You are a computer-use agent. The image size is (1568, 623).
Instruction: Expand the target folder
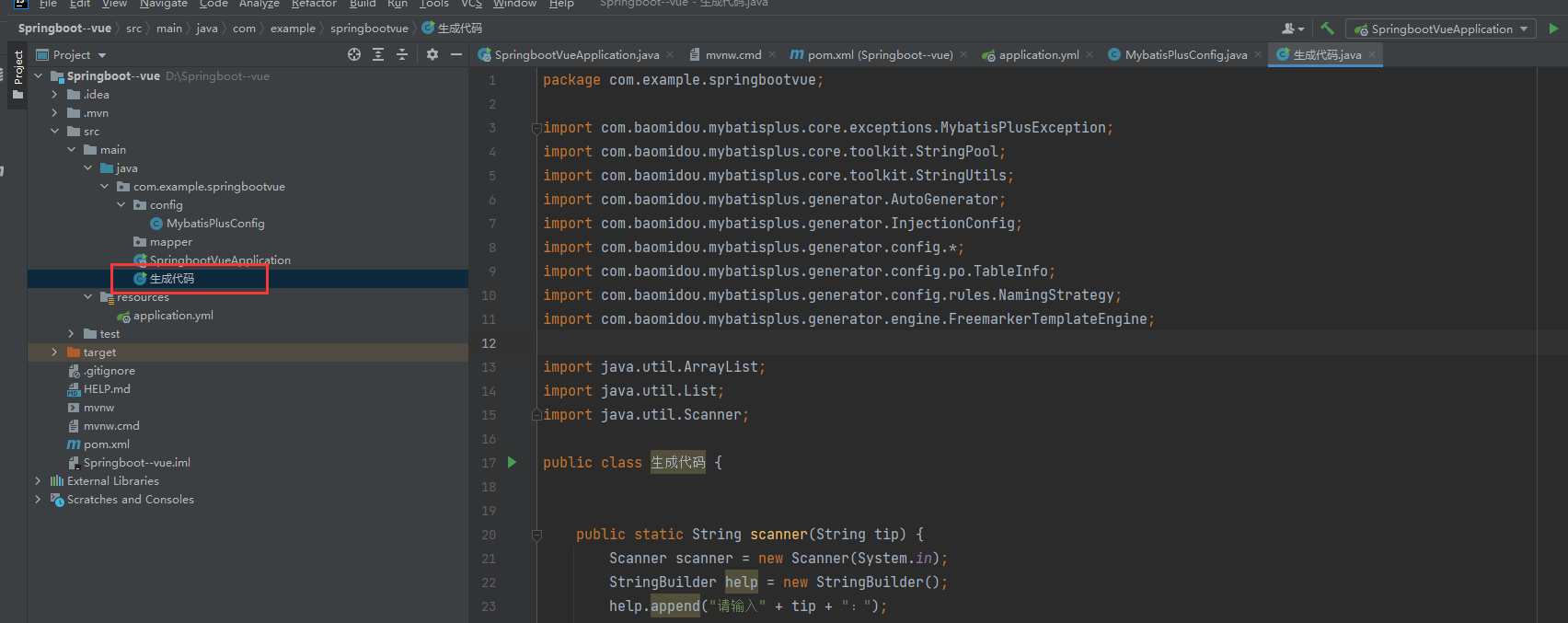(54, 352)
